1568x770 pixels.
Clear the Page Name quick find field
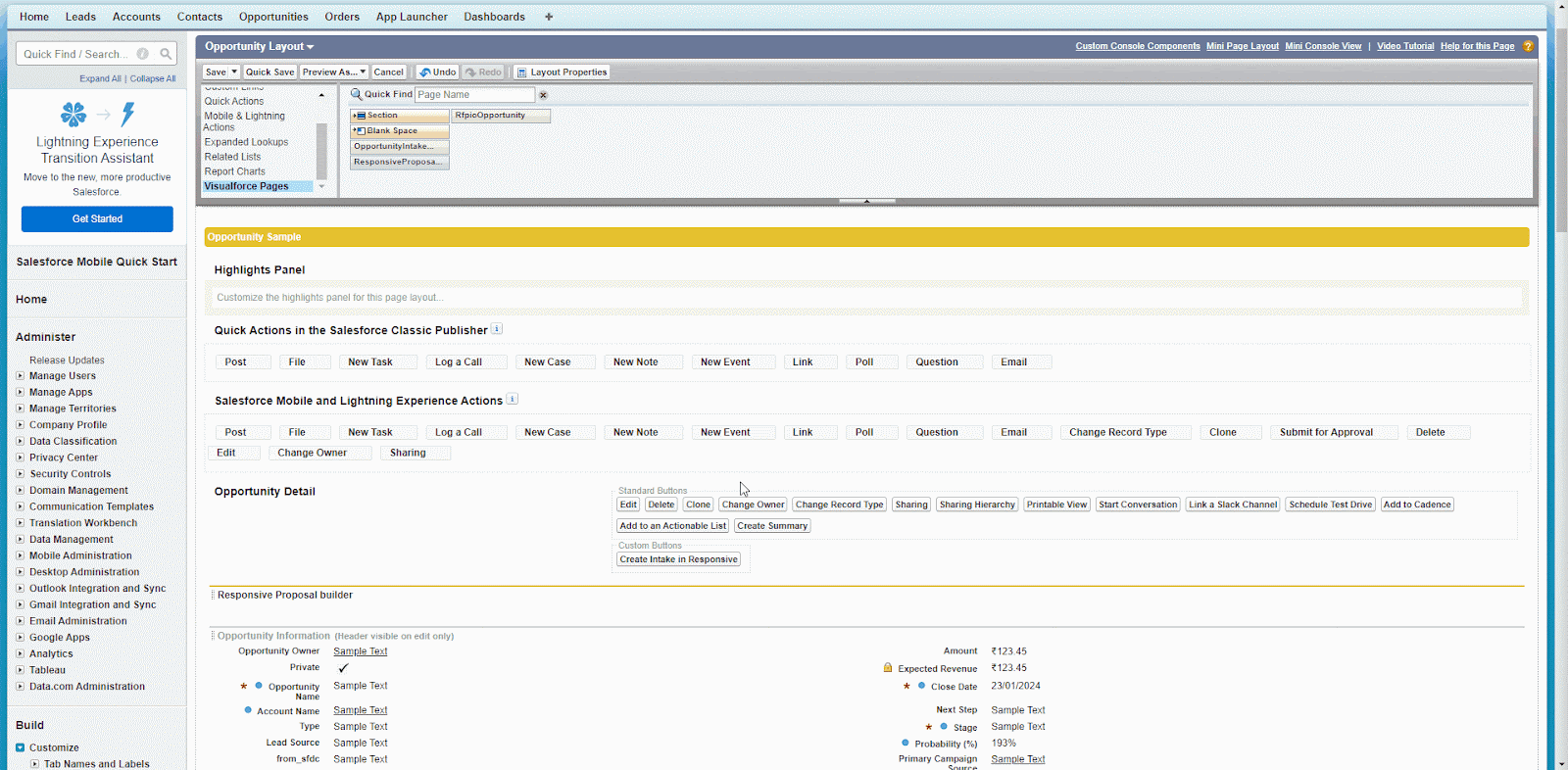[543, 95]
